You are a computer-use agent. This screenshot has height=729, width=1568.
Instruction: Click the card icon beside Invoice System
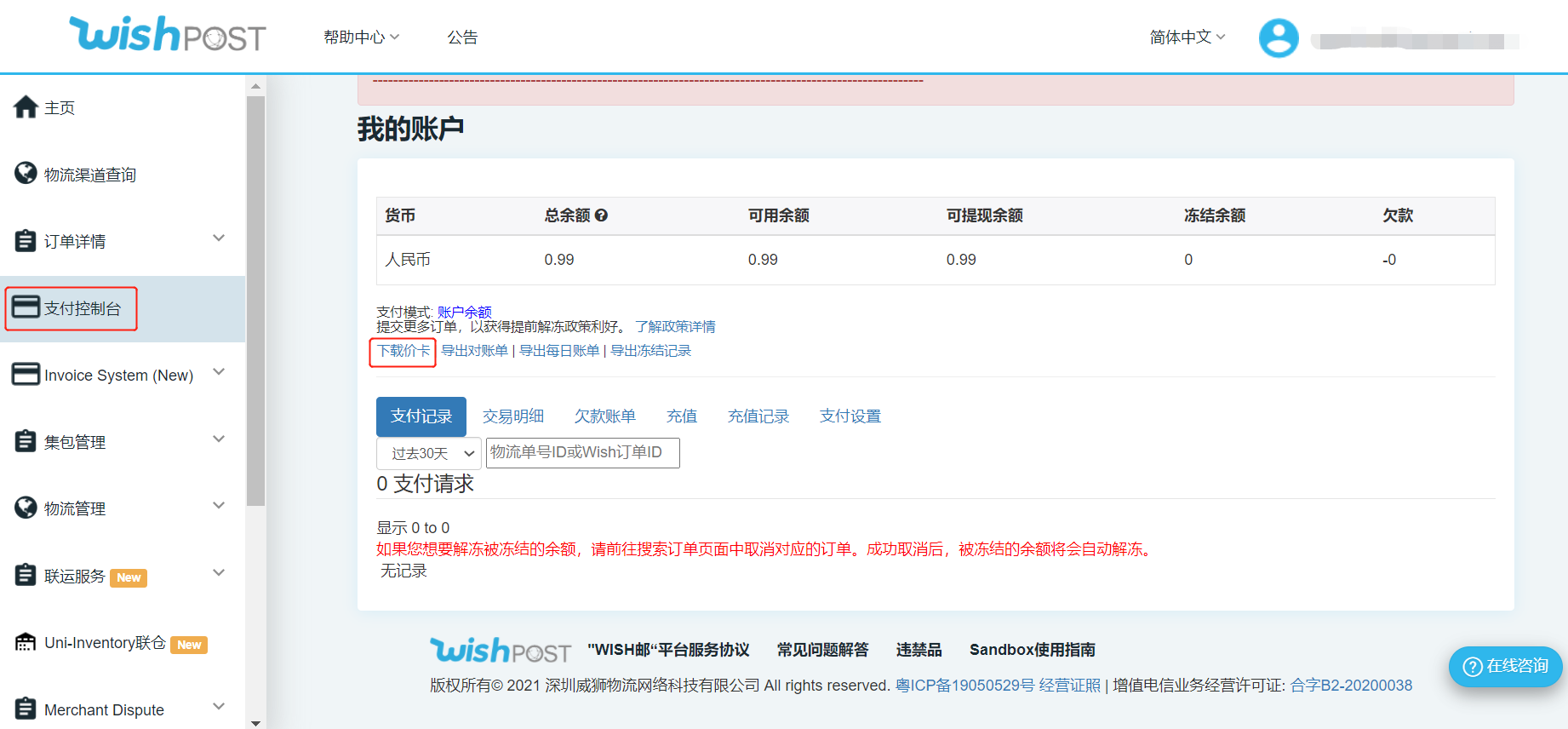[x=26, y=374]
